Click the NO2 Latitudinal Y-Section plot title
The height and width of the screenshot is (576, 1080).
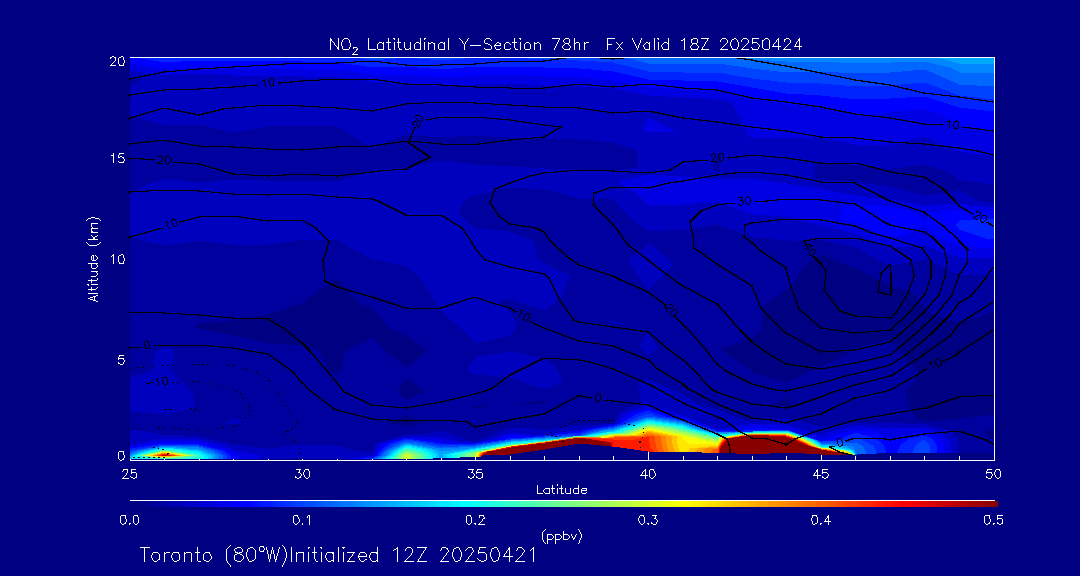[565, 44]
